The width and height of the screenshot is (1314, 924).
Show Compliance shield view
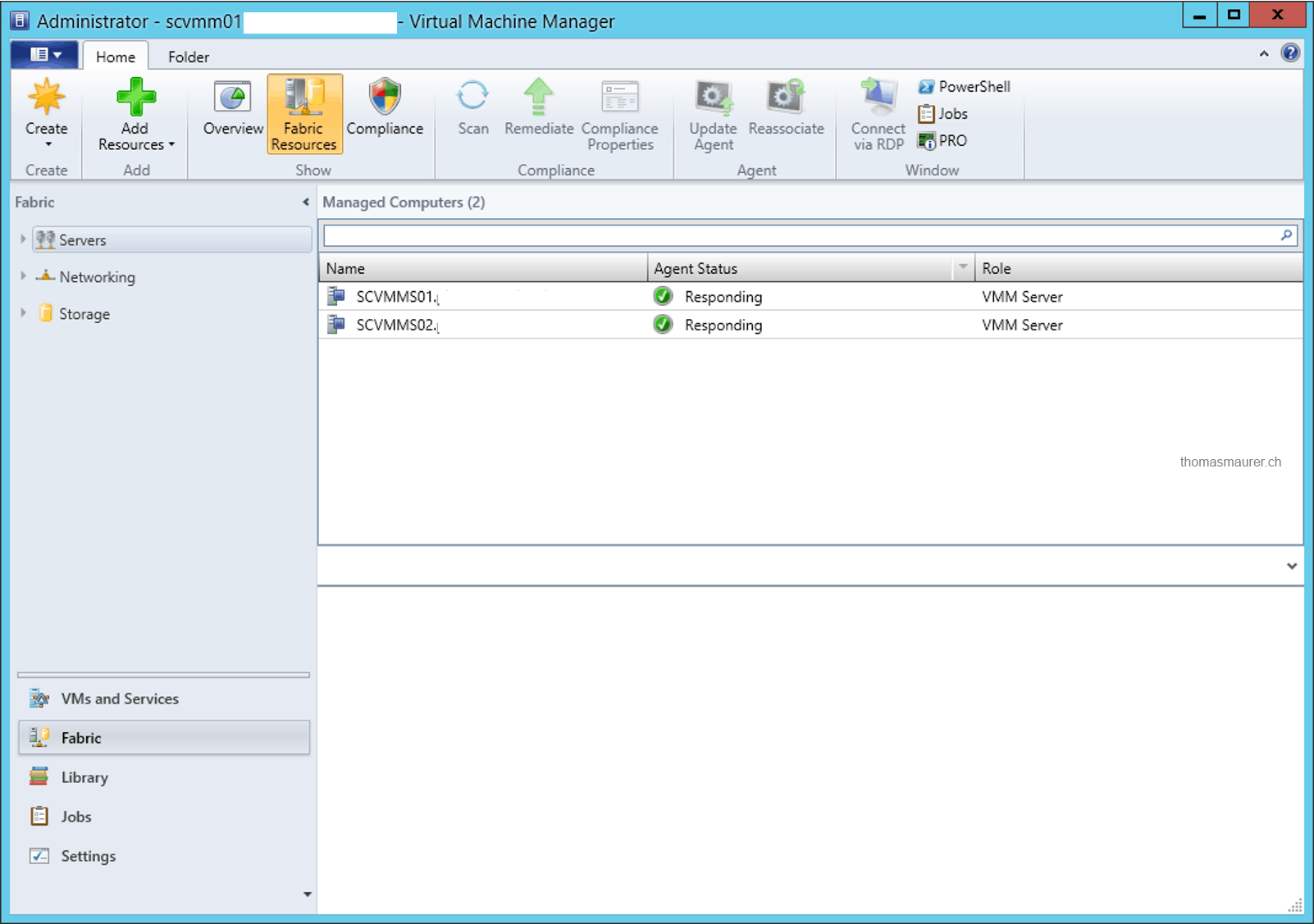385,106
